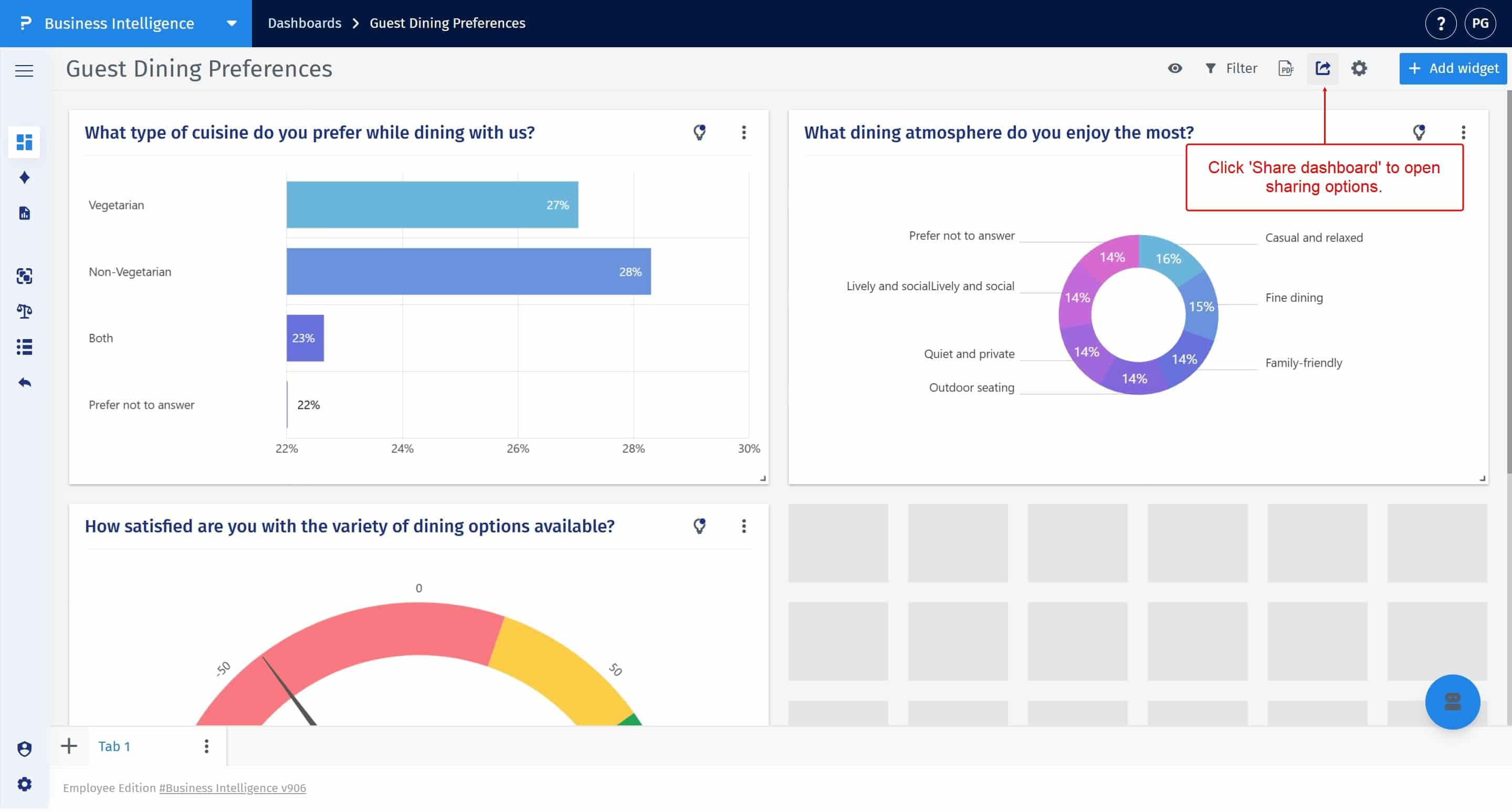Click the Add widget button
Screen dimensions: 1512x812
pyautogui.click(x=1452, y=68)
